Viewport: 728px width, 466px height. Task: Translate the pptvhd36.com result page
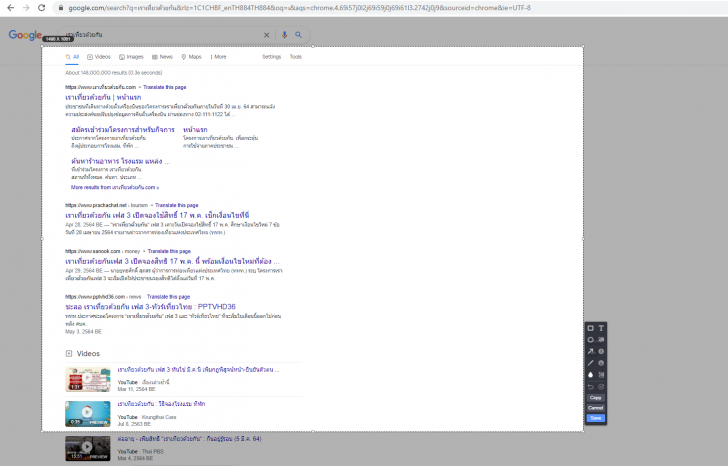(x=169, y=297)
